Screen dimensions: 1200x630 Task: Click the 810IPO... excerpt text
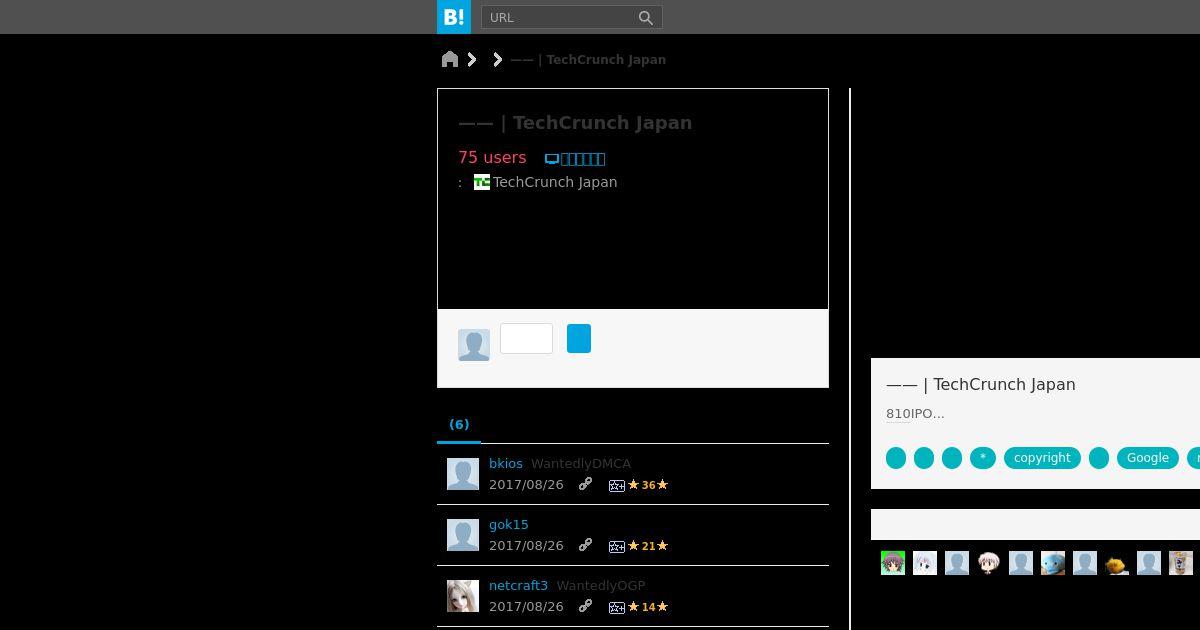pyautogui.click(x=915, y=413)
